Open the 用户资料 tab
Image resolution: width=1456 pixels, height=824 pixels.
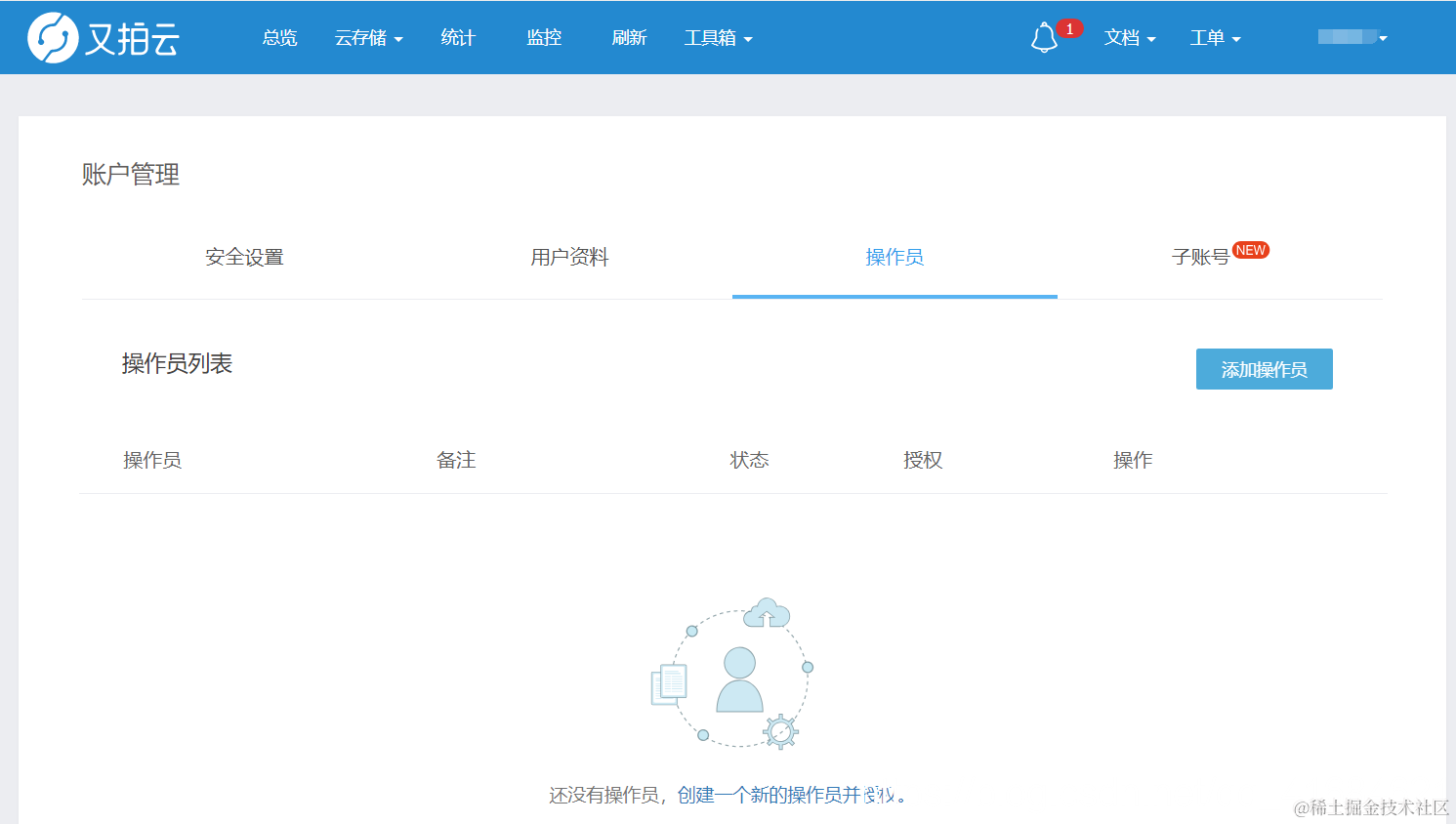tap(569, 257)
